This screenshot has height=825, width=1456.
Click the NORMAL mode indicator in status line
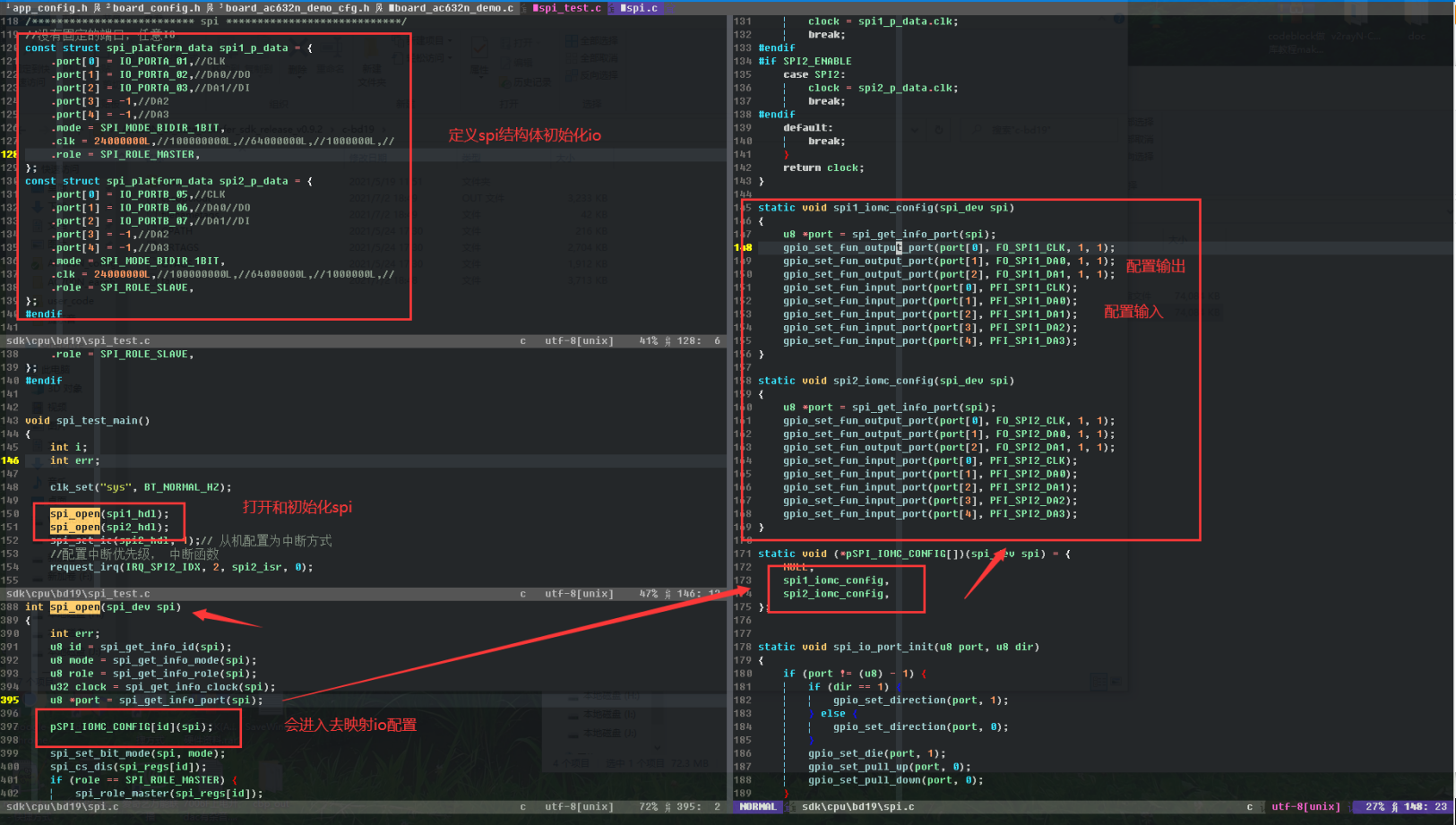point(758,807)
